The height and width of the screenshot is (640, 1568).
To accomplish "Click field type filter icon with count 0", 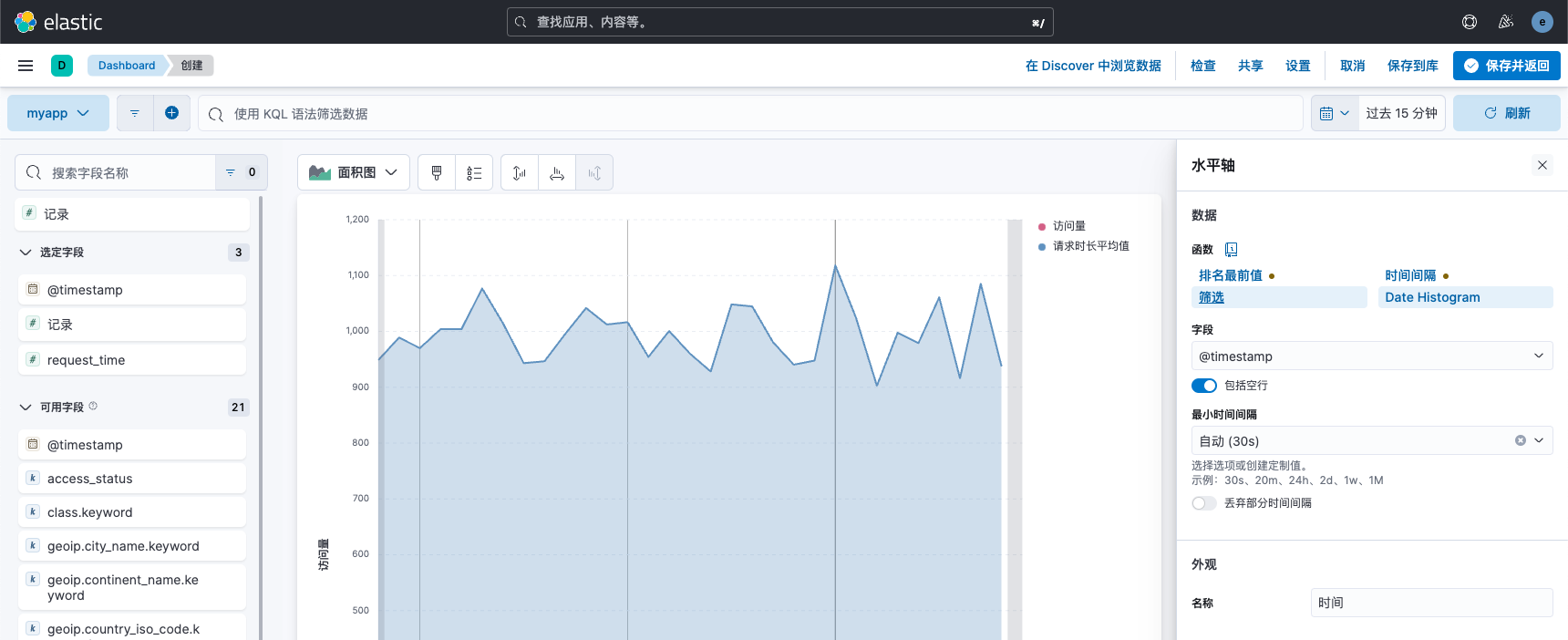I will (x=242, y=172).
